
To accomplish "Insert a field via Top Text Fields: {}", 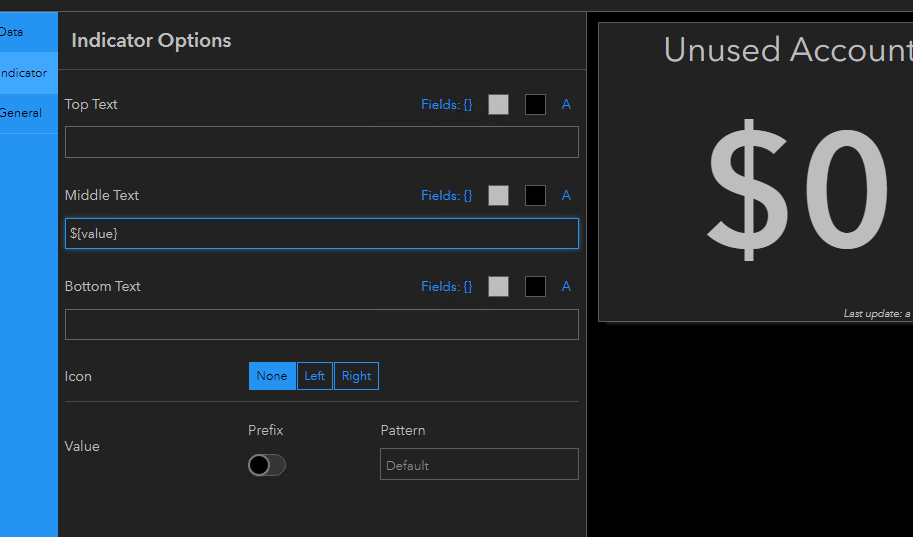I will pos(446,104).
